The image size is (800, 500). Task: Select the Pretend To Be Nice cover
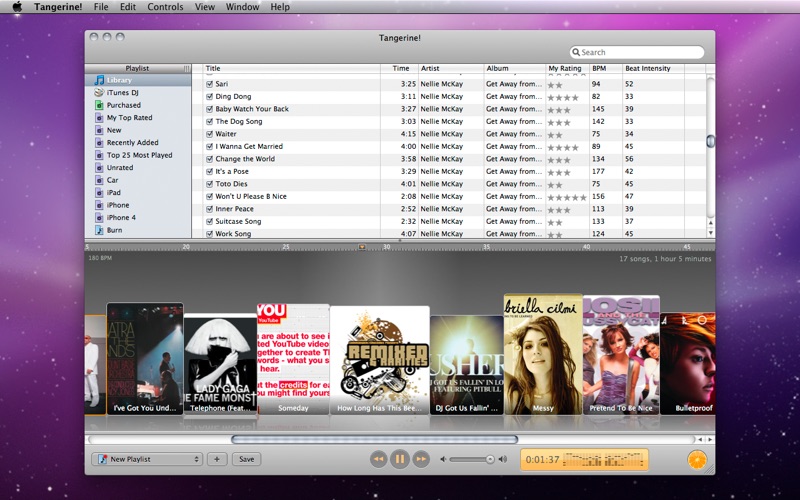[x=621, y=355]
